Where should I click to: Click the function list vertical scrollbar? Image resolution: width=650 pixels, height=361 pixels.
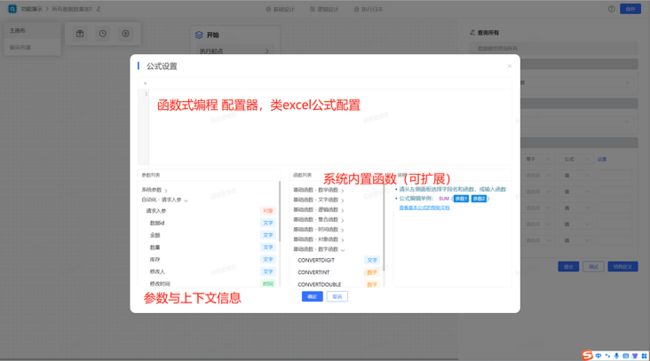click(383, 228)
